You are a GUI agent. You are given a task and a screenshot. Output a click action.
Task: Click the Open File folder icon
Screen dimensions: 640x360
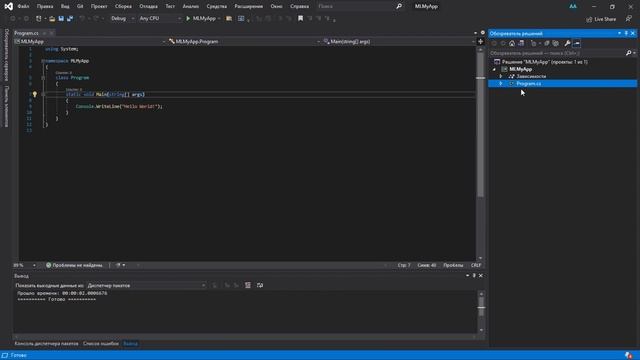point(52,18)
